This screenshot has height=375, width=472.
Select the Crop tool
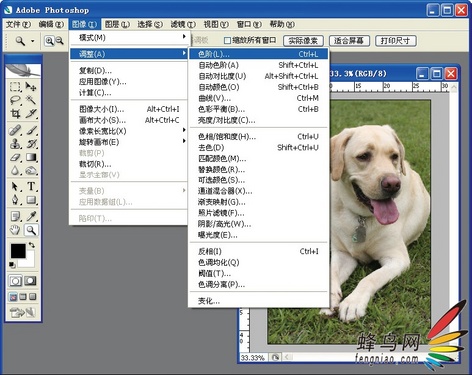(15, 114)
